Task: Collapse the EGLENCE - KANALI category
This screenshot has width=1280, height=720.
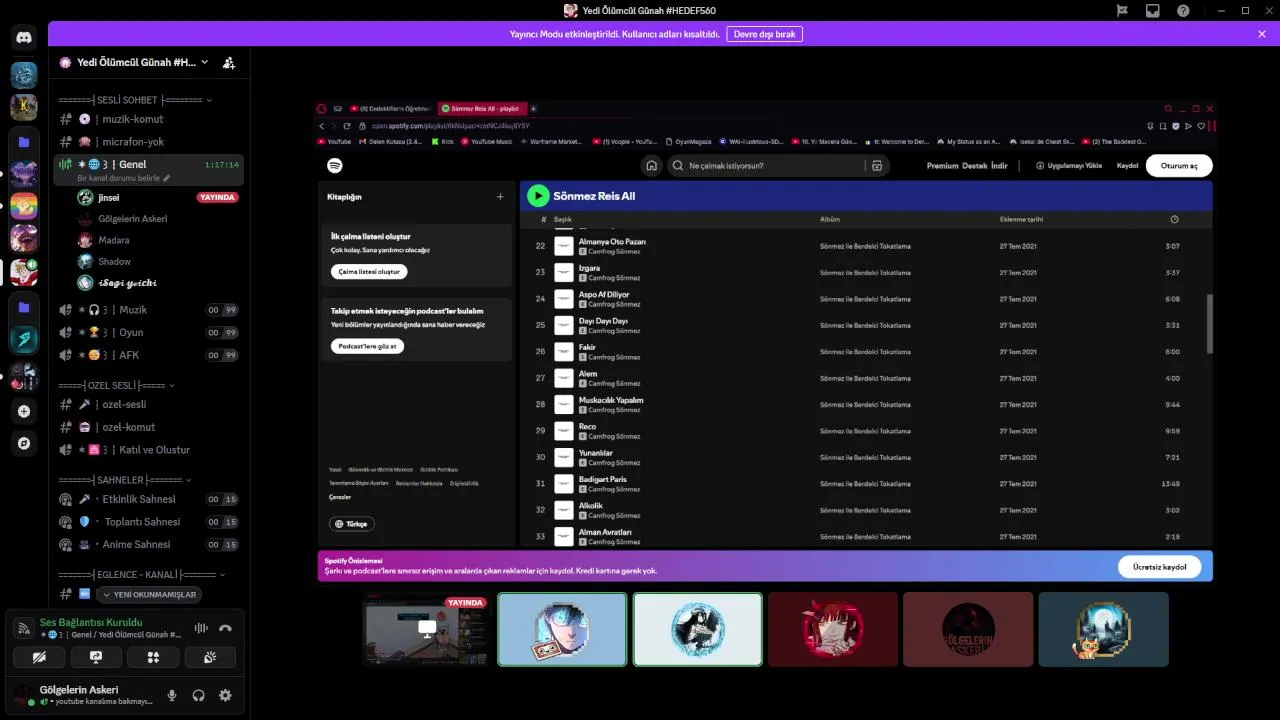Action: 142,575
